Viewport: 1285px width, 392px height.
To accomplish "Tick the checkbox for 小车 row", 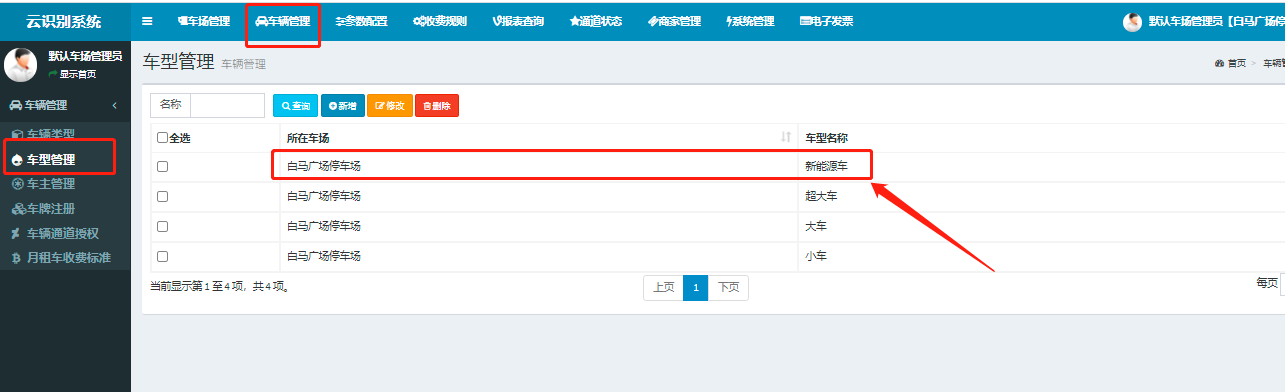I will click(x=163, y=256).
